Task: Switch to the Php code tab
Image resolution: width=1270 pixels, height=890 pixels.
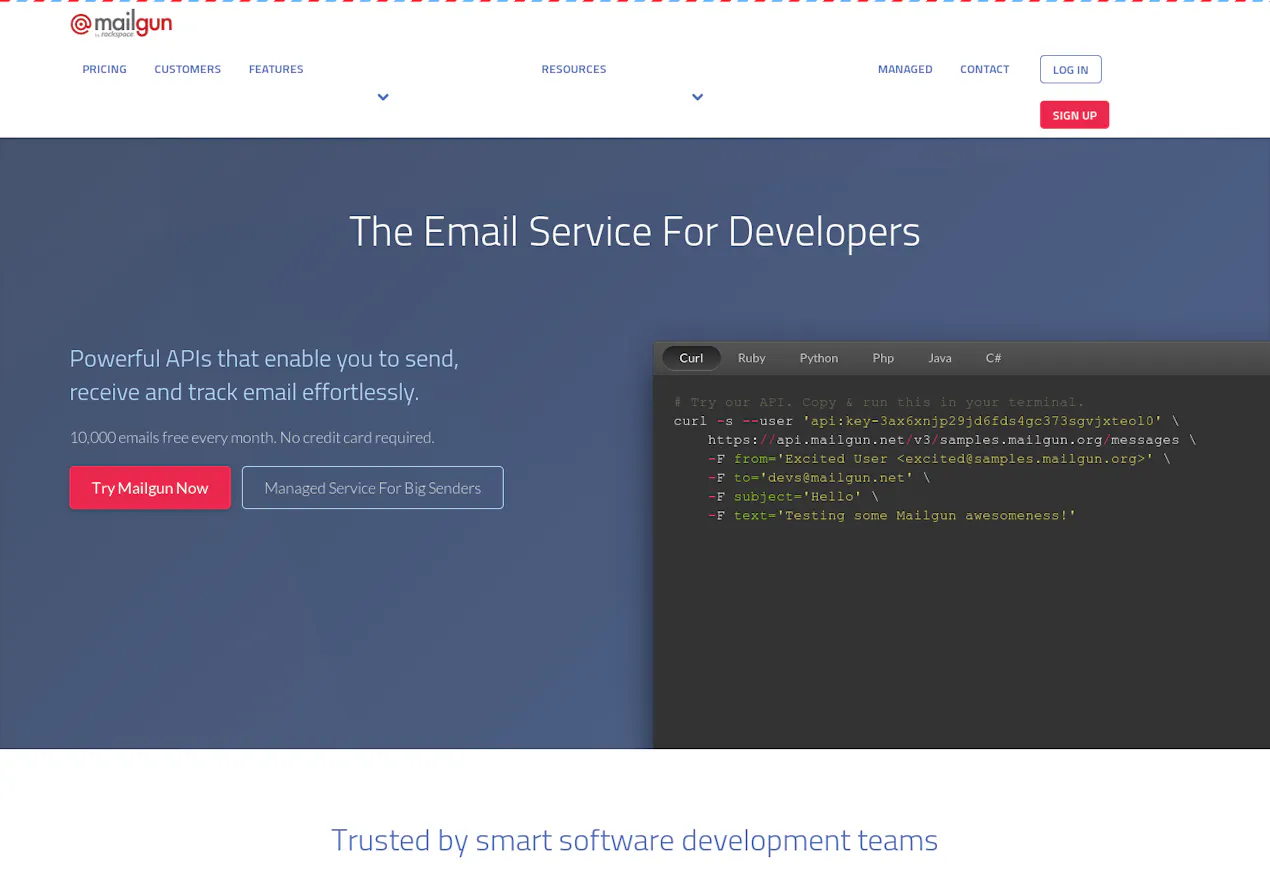Action: [883, 358]
